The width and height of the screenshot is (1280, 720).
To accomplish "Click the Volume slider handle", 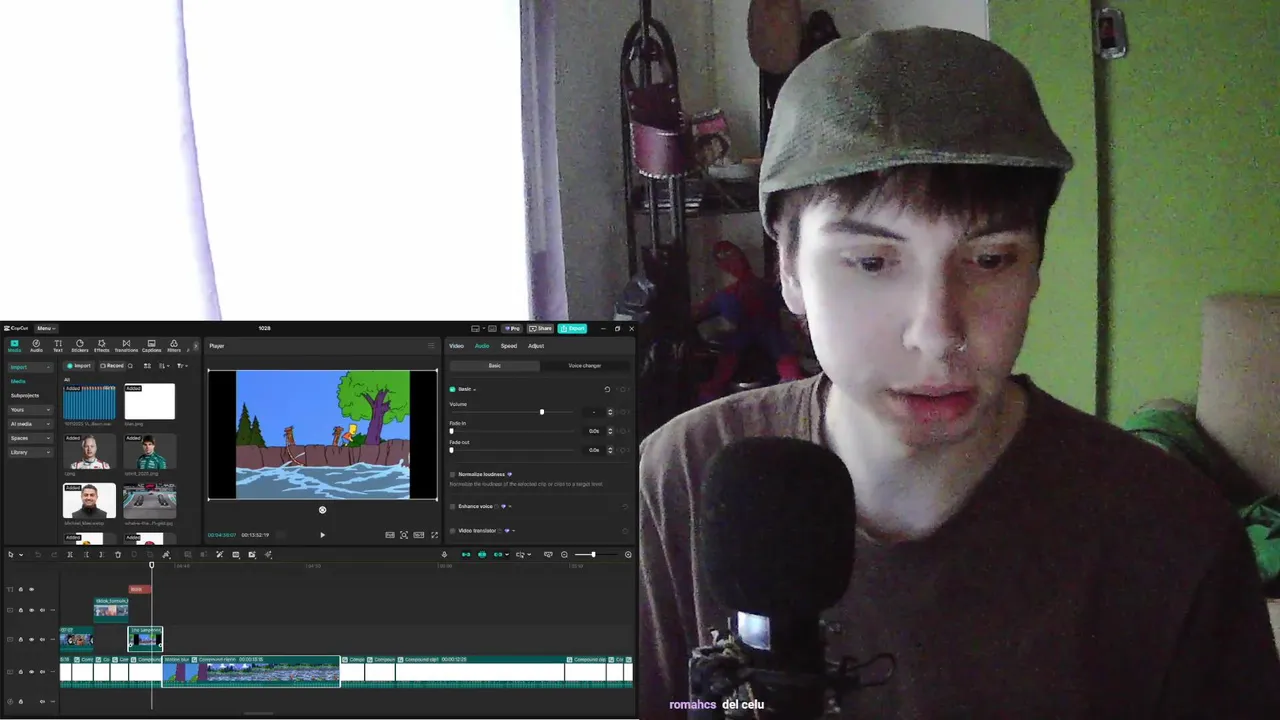I will pyautogui.click(x=542, y=412).
